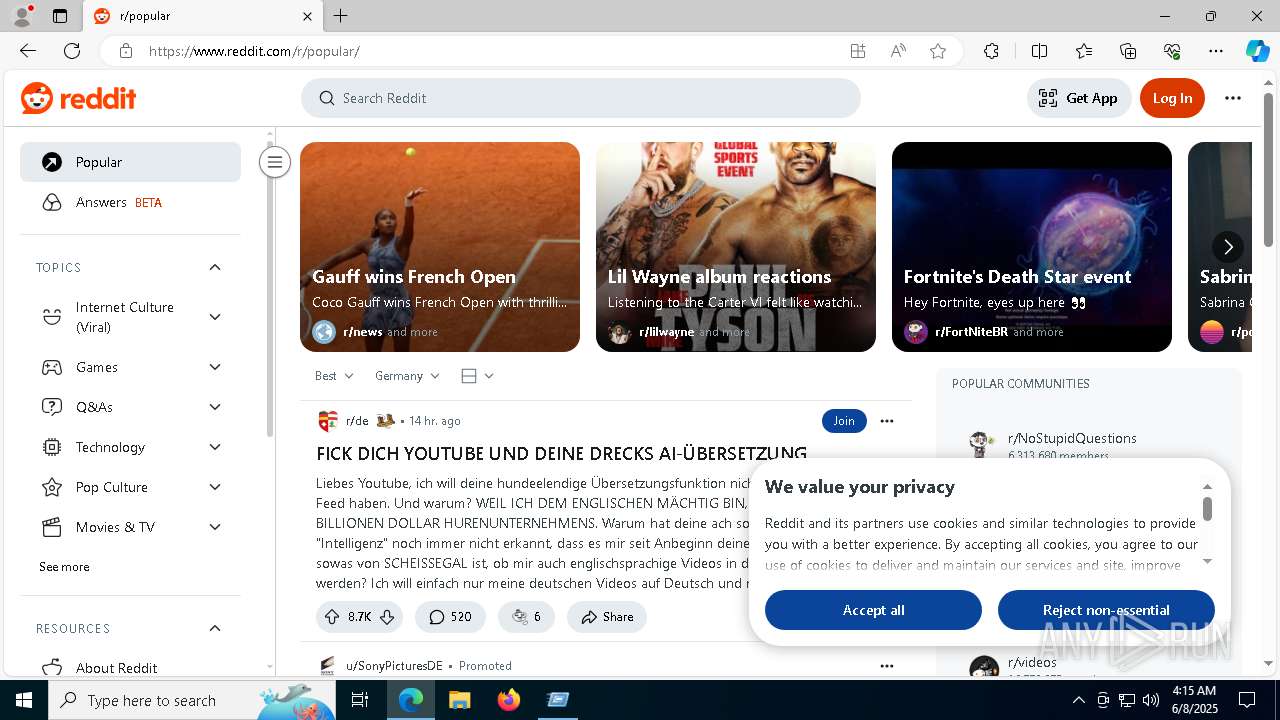Image resolution: width=1280 pixels, height=720 pixels.
Task: Reject non-essential cookies
Action: 1106,610
